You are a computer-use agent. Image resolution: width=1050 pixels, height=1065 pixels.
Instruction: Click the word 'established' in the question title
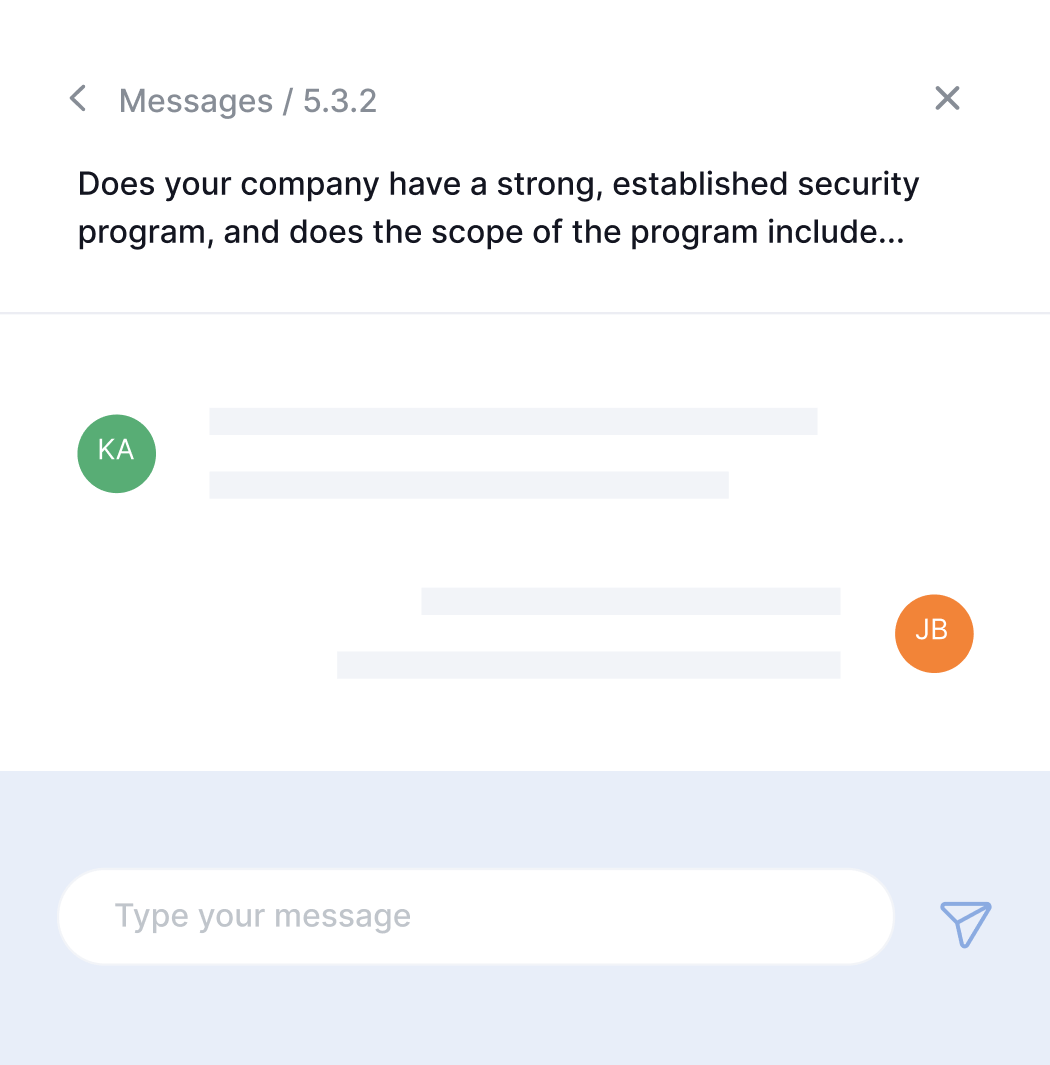pos(700,184)
